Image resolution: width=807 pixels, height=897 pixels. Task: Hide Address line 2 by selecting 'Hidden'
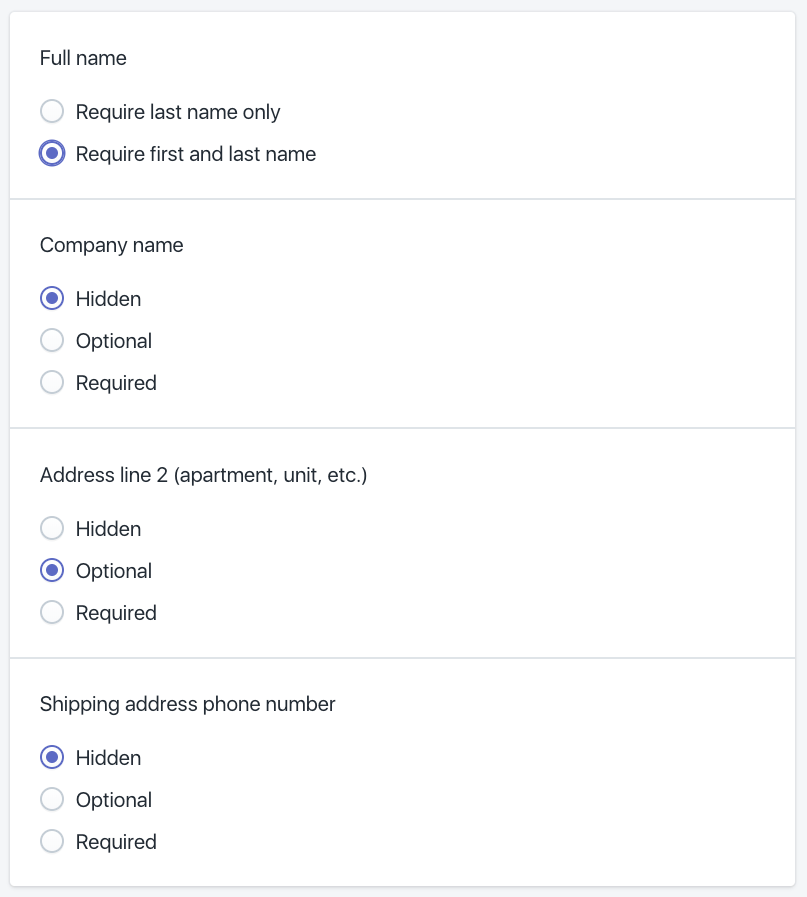[52, 528]
